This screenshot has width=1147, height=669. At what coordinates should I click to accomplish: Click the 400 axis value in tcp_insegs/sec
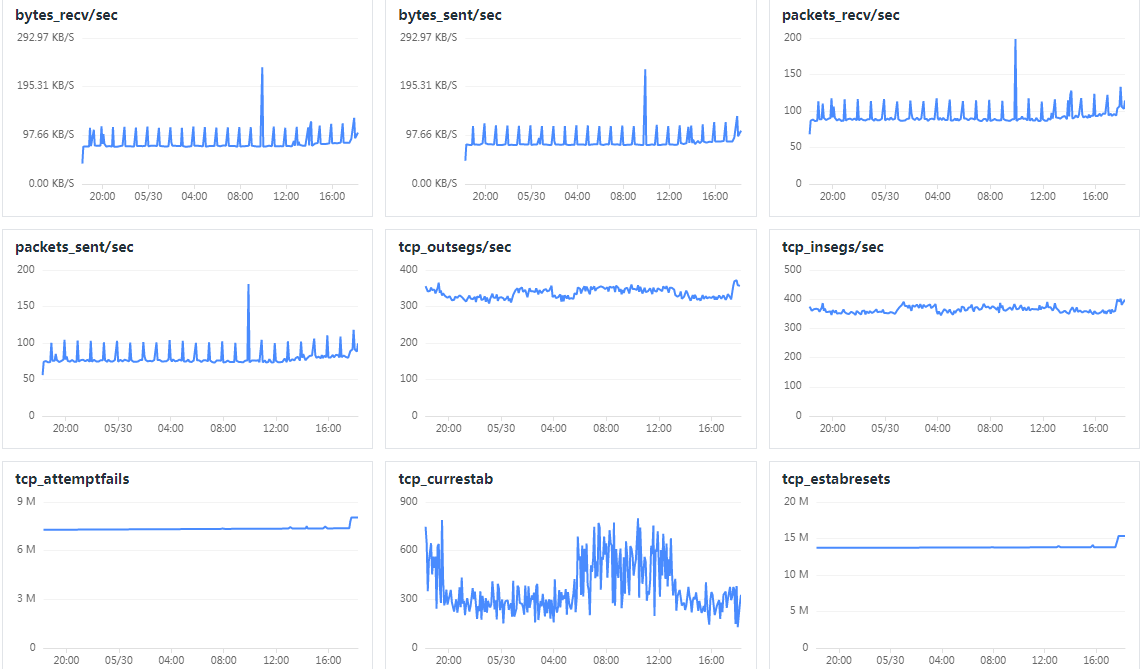(793, 298)
